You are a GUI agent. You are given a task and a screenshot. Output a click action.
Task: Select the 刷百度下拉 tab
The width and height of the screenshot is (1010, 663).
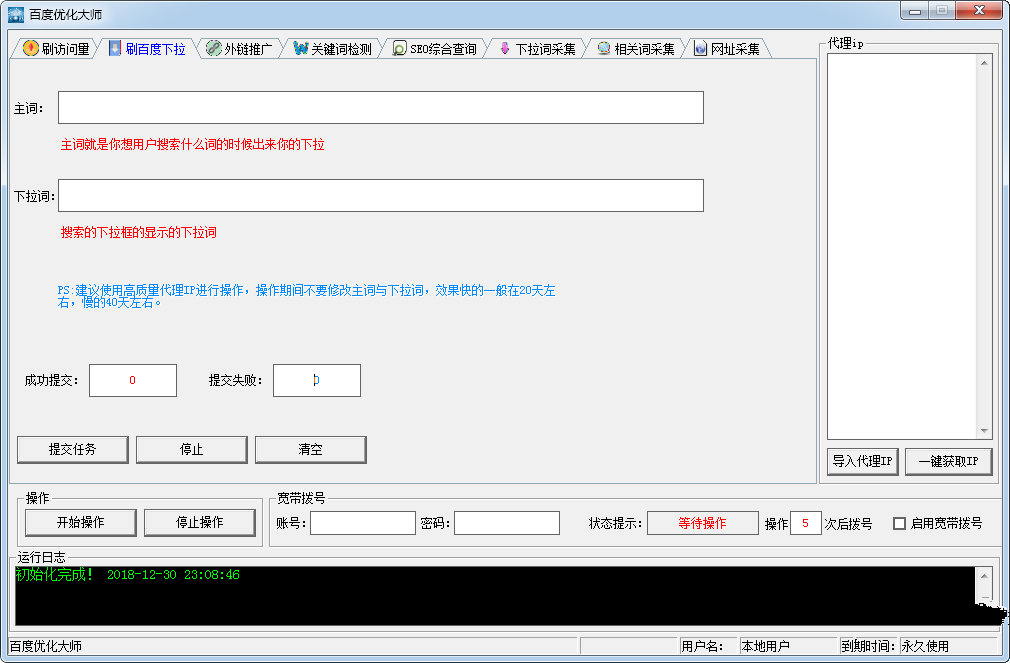[x=148, y=49]
